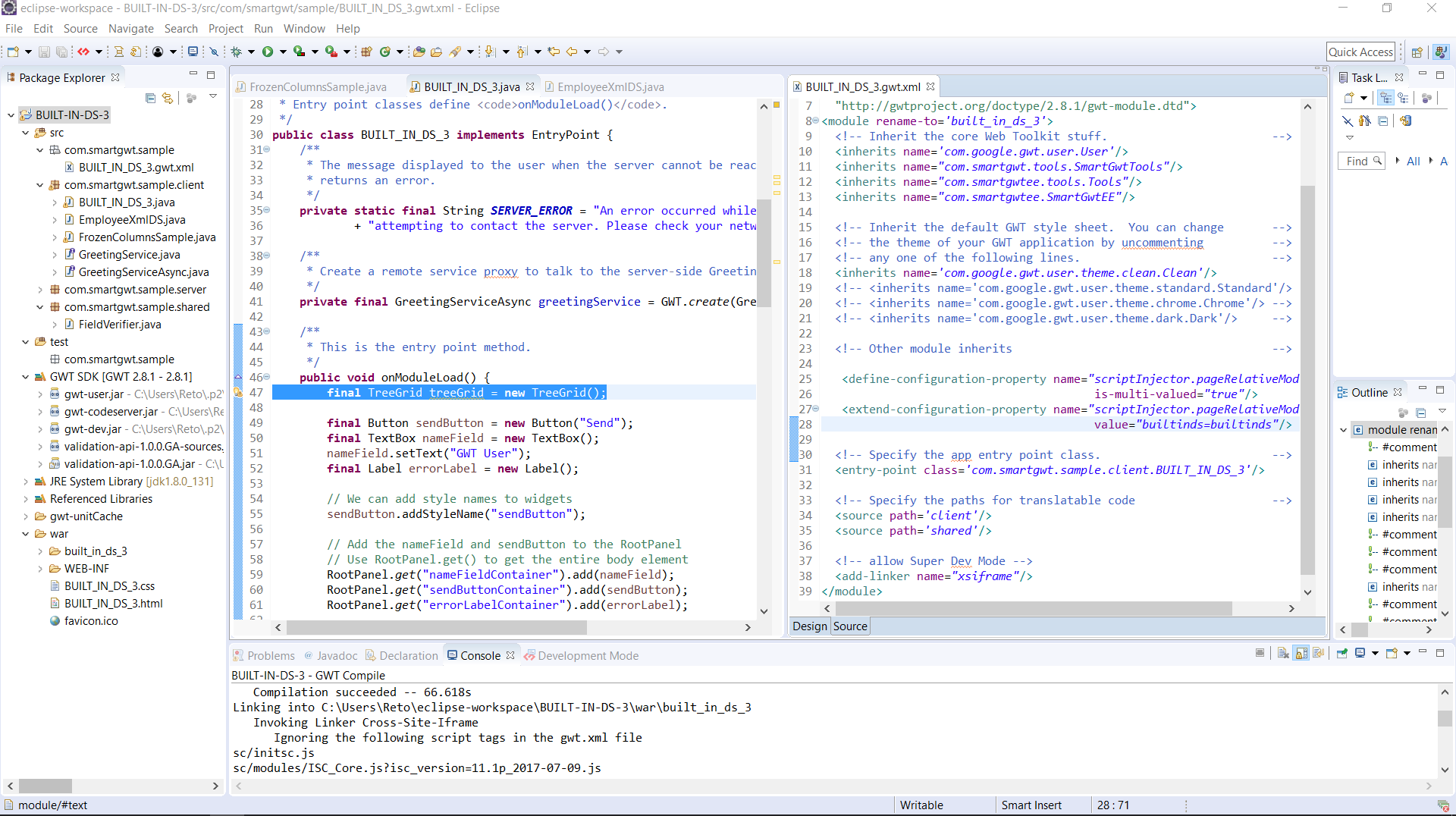The width and height of the screenshot is (1456, 816).
Task: Expand the JRE System Library node
Action: click(x=25, y=482)
